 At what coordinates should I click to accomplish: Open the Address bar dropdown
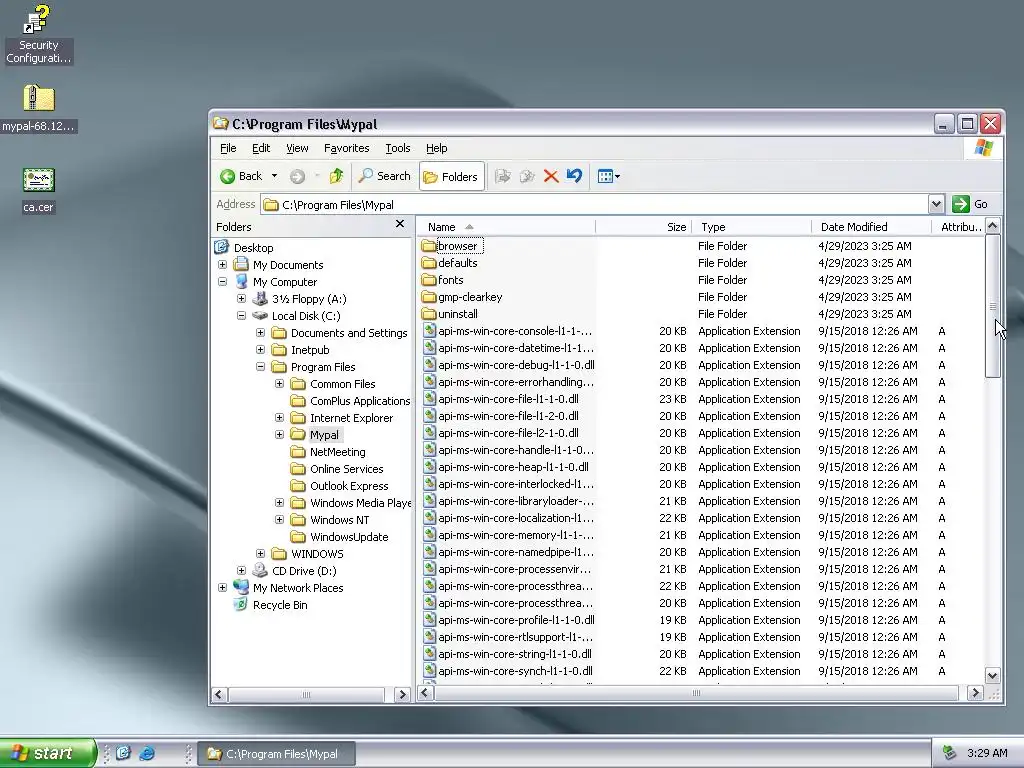[936, 204]
